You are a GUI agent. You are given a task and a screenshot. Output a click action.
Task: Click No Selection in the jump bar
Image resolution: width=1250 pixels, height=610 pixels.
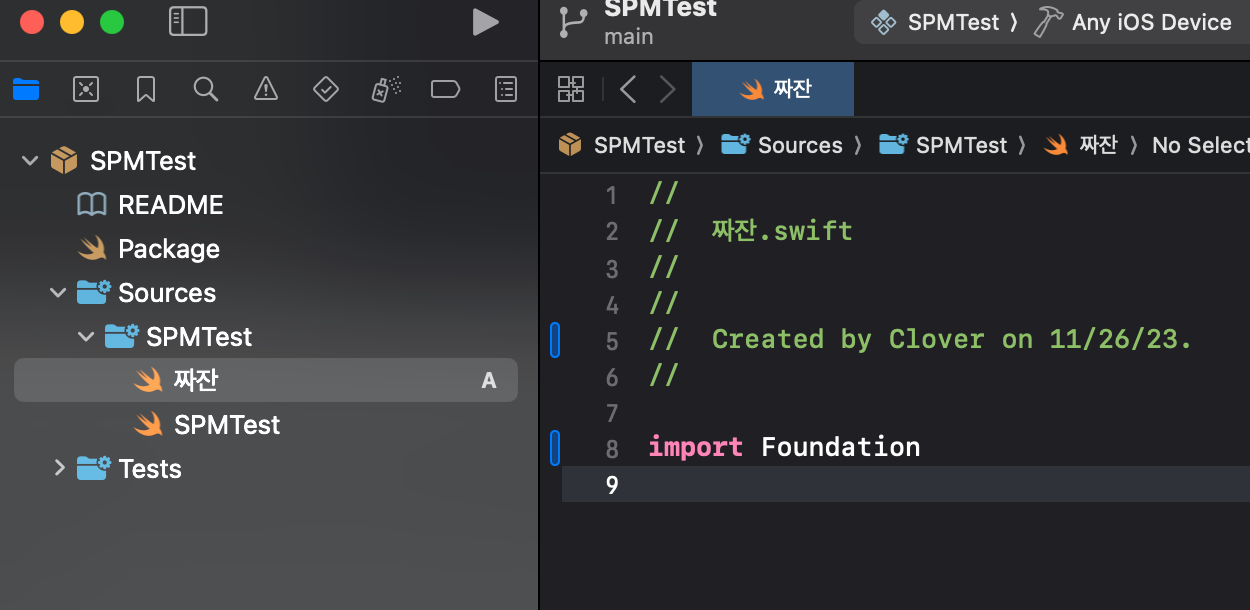1200,145
